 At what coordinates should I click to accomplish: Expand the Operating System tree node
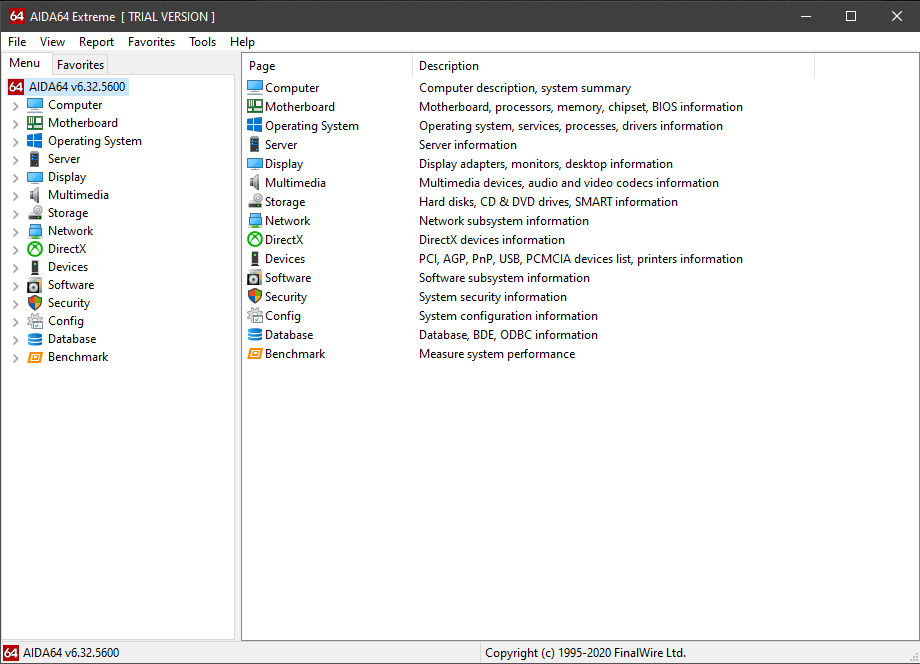16,141
